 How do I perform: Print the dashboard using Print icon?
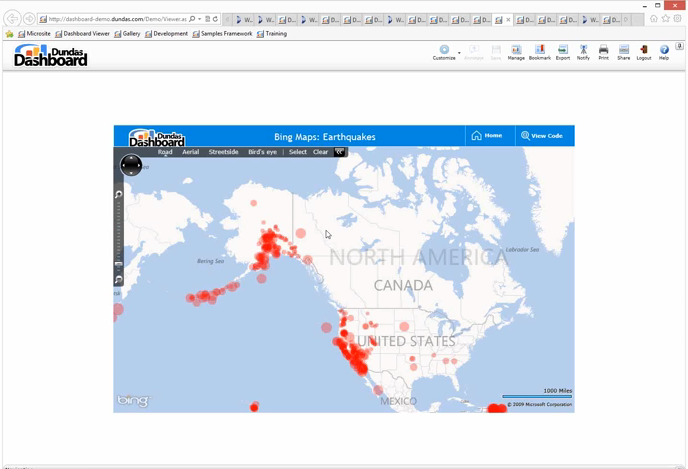pos(603,50)
